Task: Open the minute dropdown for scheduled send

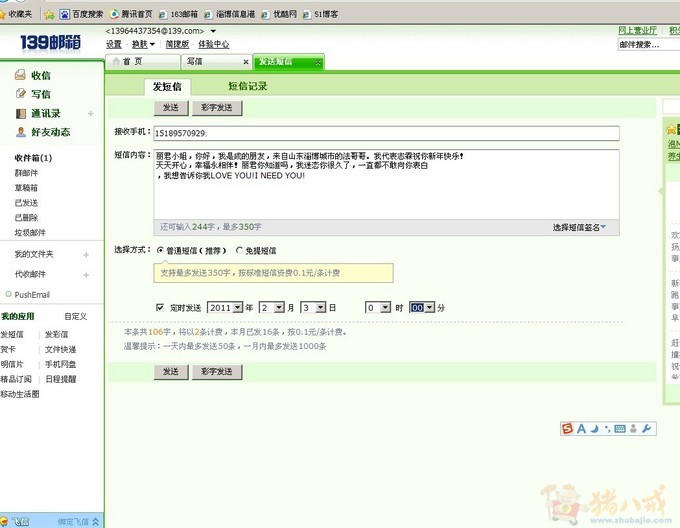Action: coord(430,308)
